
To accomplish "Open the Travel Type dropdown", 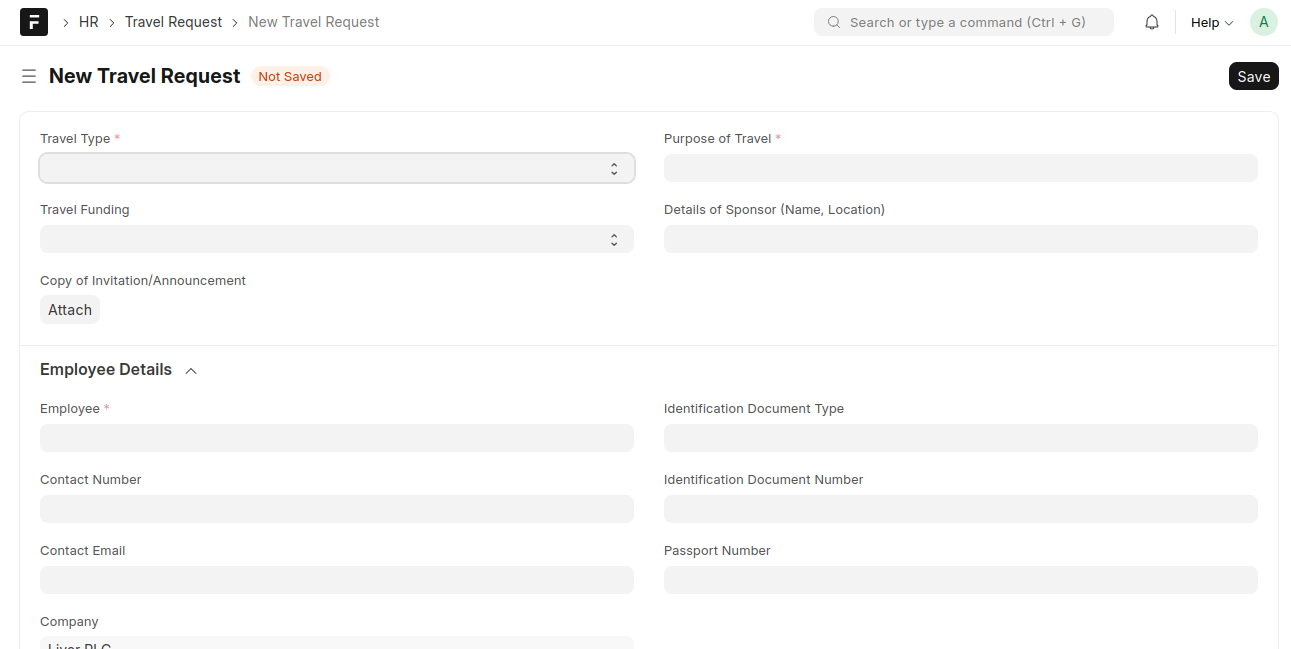I will click(x=337, y=168).
